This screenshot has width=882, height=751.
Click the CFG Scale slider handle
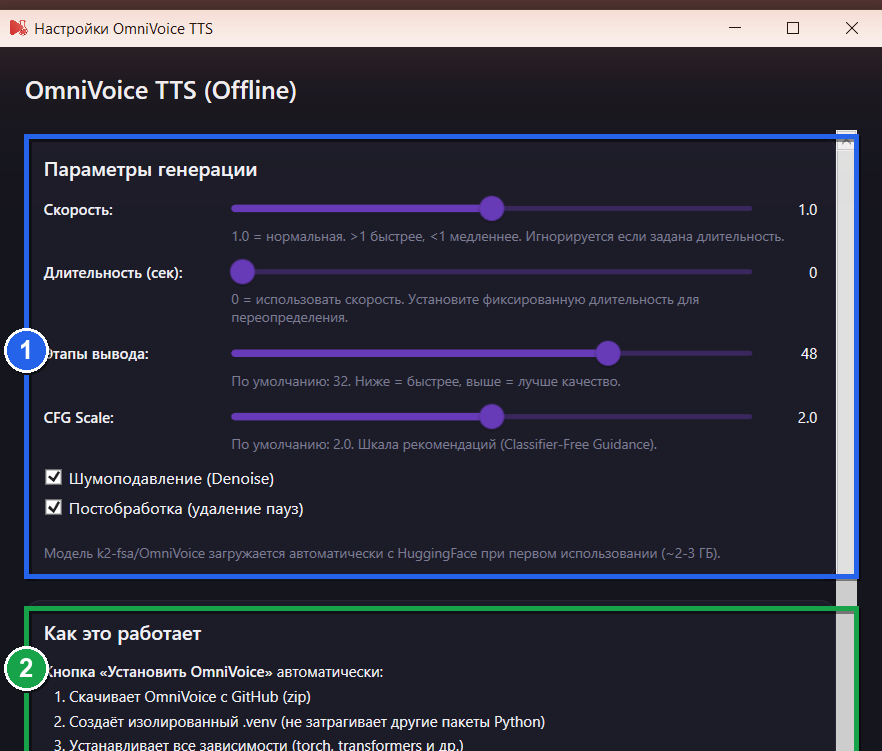(x=492, y=417)
